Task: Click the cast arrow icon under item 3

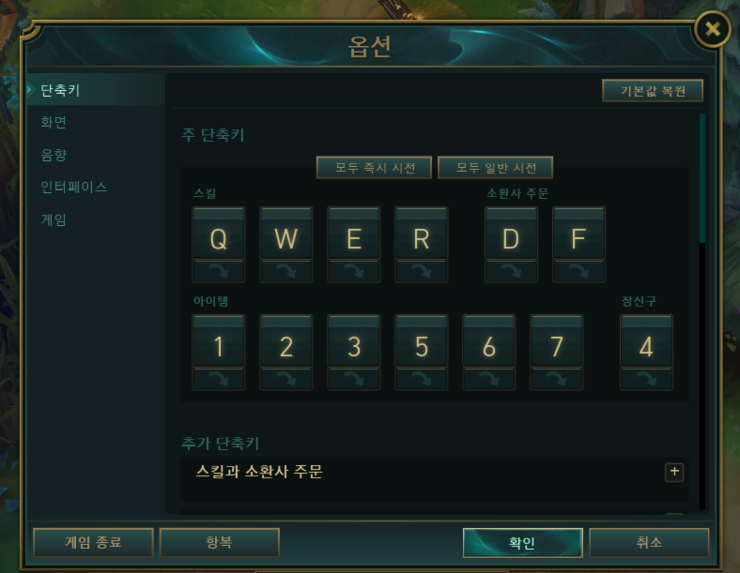Action: pos(353,379)
